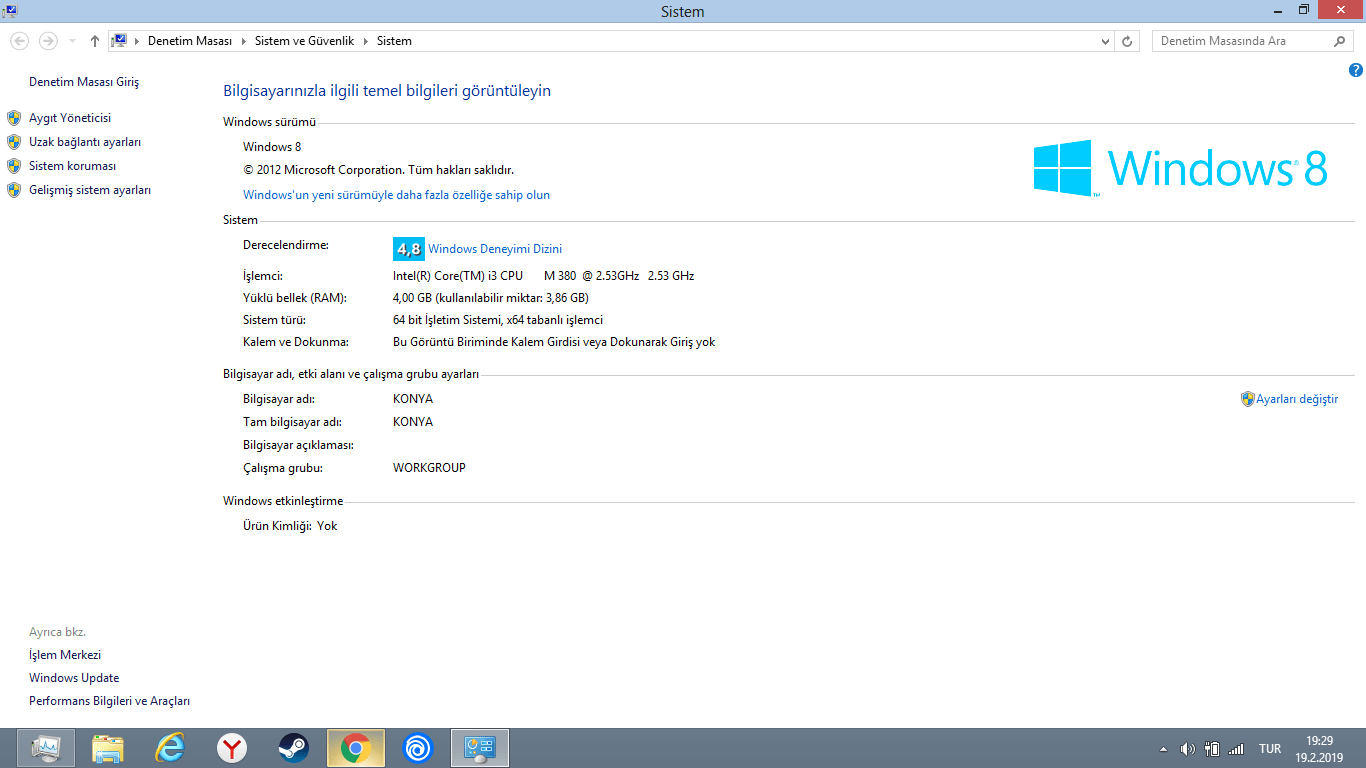Open the network signal icon in the tray
The image size is (1366, 768).
[x=1236, y=749]
